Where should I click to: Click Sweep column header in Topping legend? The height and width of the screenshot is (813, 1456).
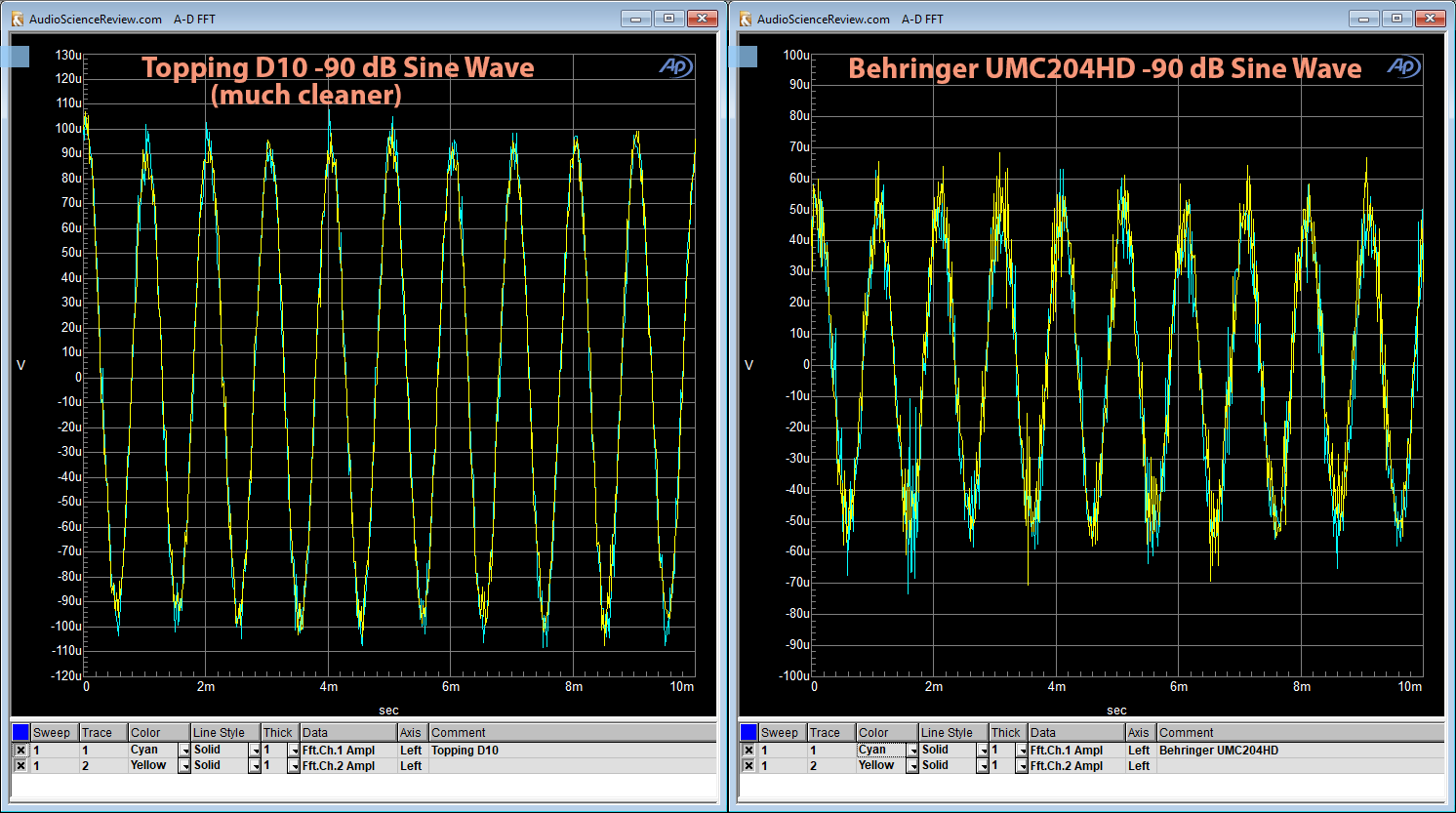(55, 733)
